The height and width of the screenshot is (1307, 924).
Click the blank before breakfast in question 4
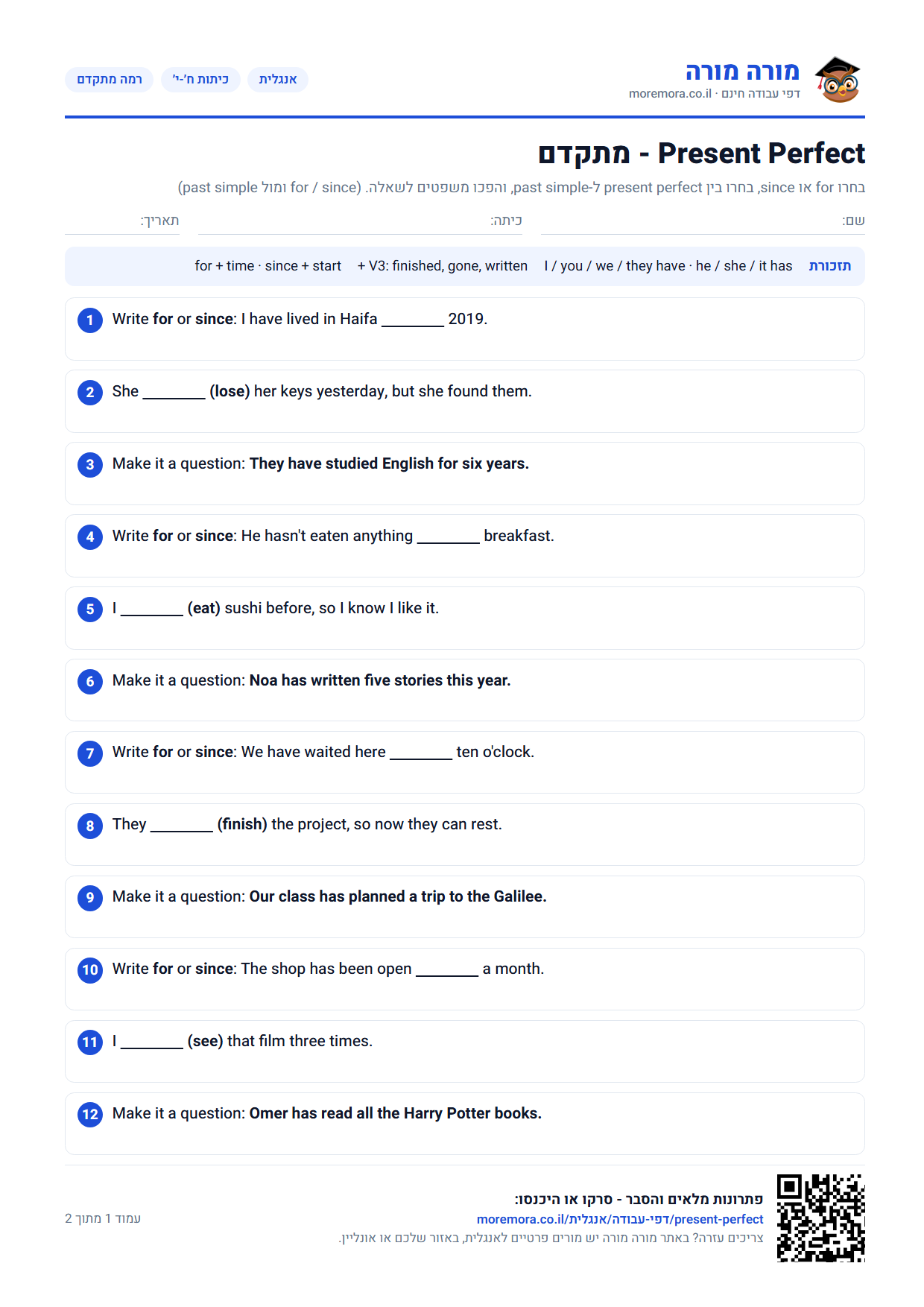click(x=449, y=538)
